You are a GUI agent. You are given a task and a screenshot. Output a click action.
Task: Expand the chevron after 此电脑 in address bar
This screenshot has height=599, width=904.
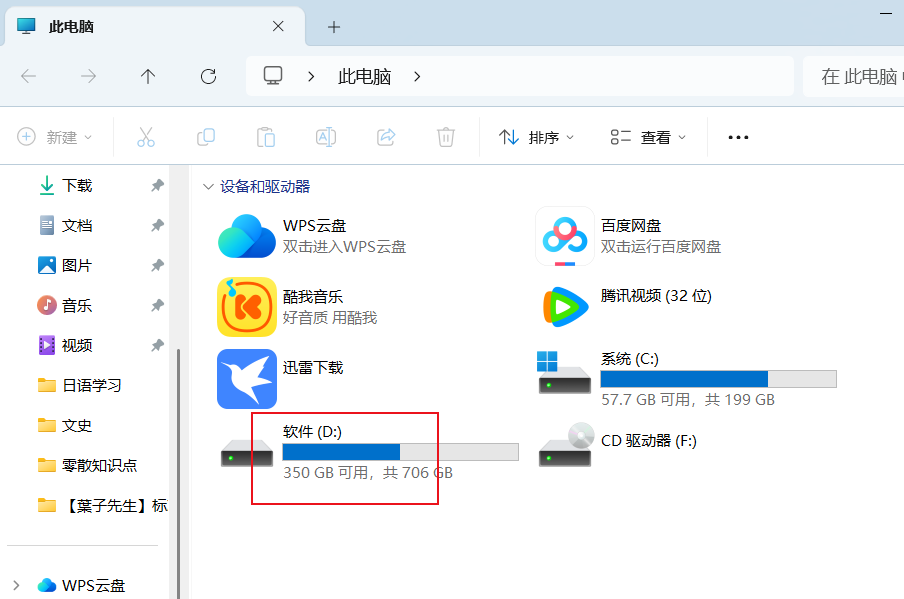point(417,76)
